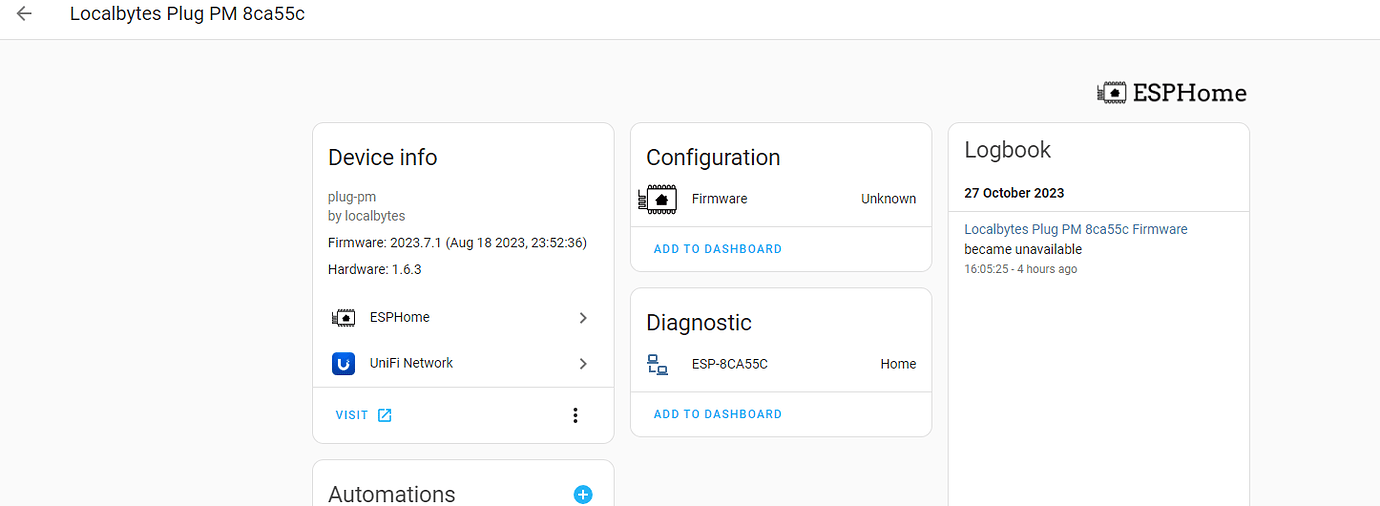Click the ESP-8CA55C Home state value
The image size is (1380, 506).
point(898,364)
